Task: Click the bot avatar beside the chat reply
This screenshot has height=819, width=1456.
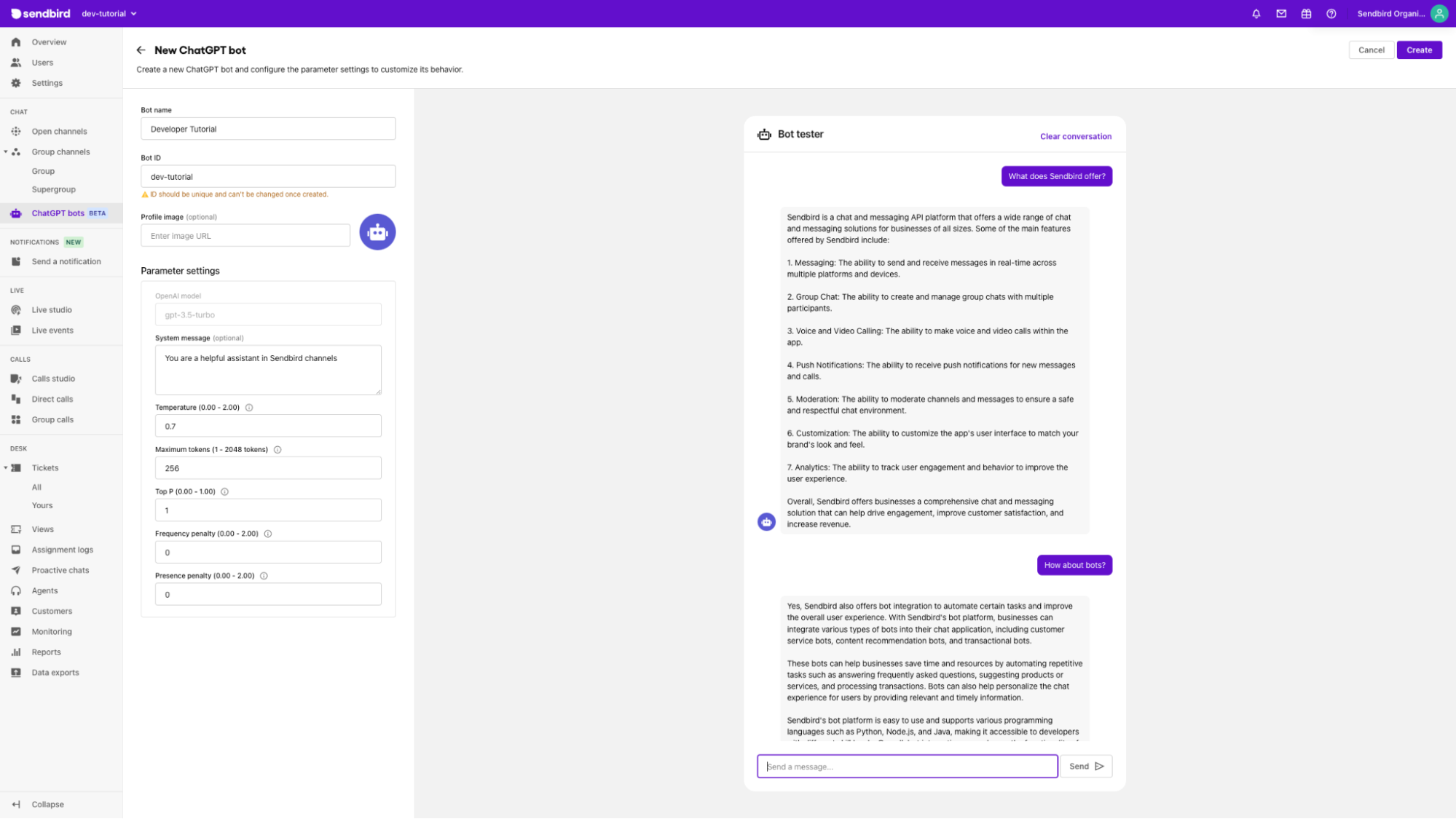Action: (x=766, y=522)
